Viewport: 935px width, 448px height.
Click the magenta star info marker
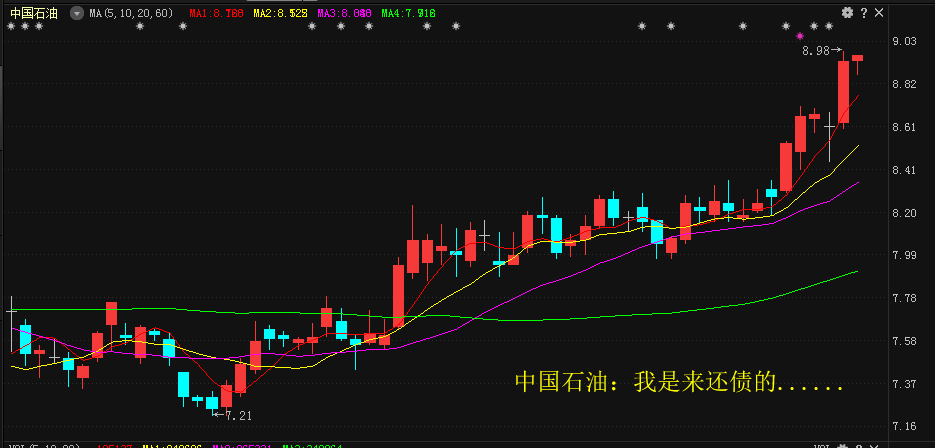click(800, 36)
